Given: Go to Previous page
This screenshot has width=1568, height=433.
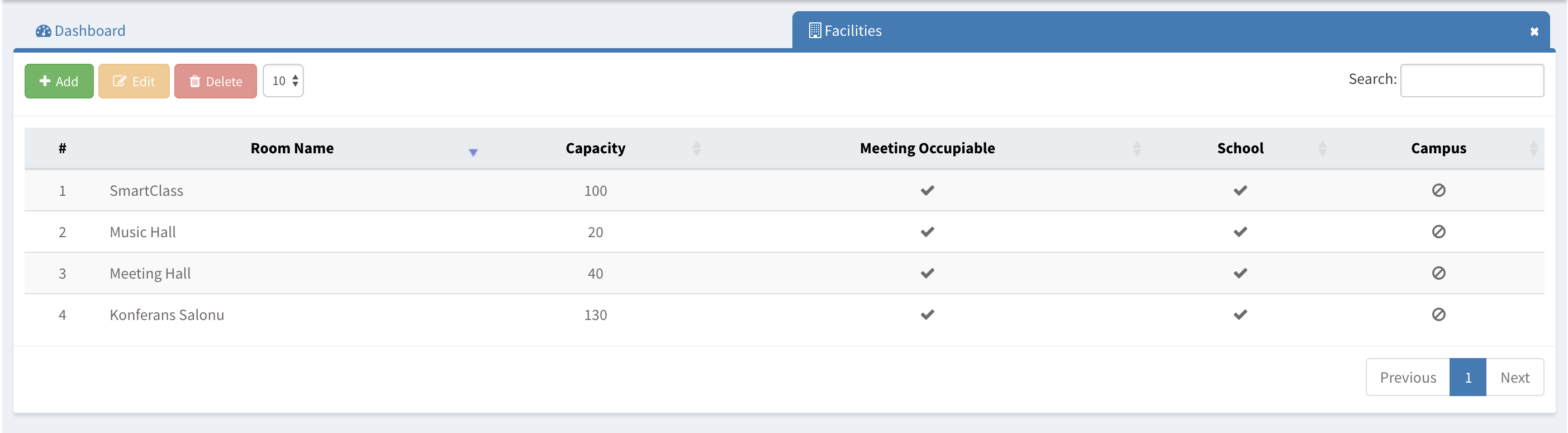Looking at the screenshot, I should point(1407,378).
